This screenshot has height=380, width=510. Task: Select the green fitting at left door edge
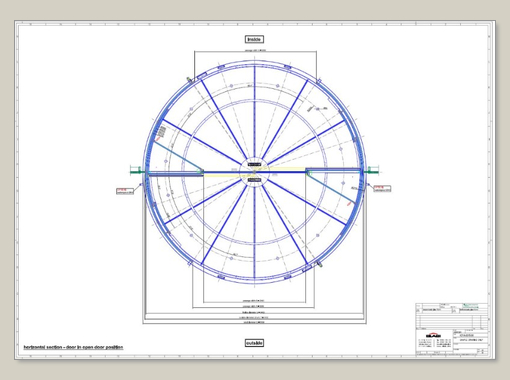coord(137,171)
